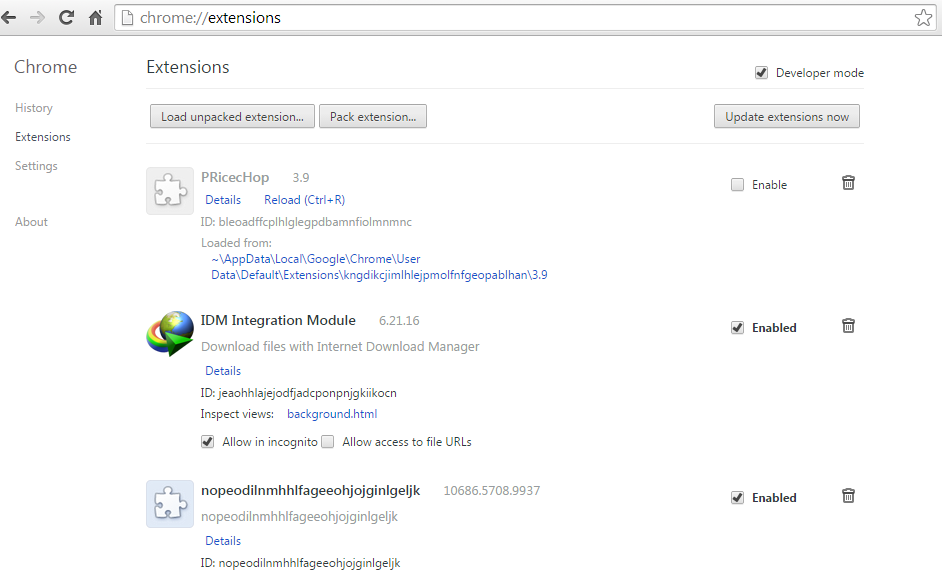Click the PRicecHop version 3.9 text
Viewport: 942px width, 571px height.
point(301,178)
